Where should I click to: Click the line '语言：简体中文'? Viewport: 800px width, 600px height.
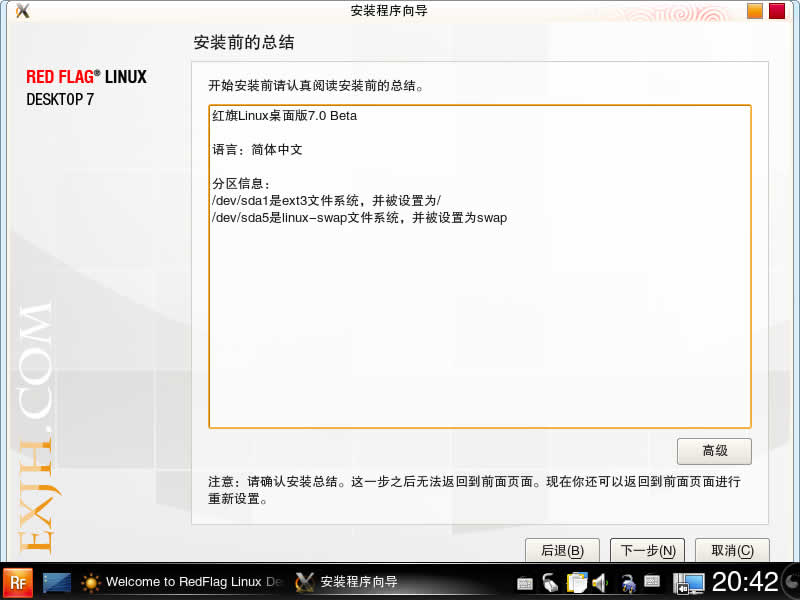point(258,149)
